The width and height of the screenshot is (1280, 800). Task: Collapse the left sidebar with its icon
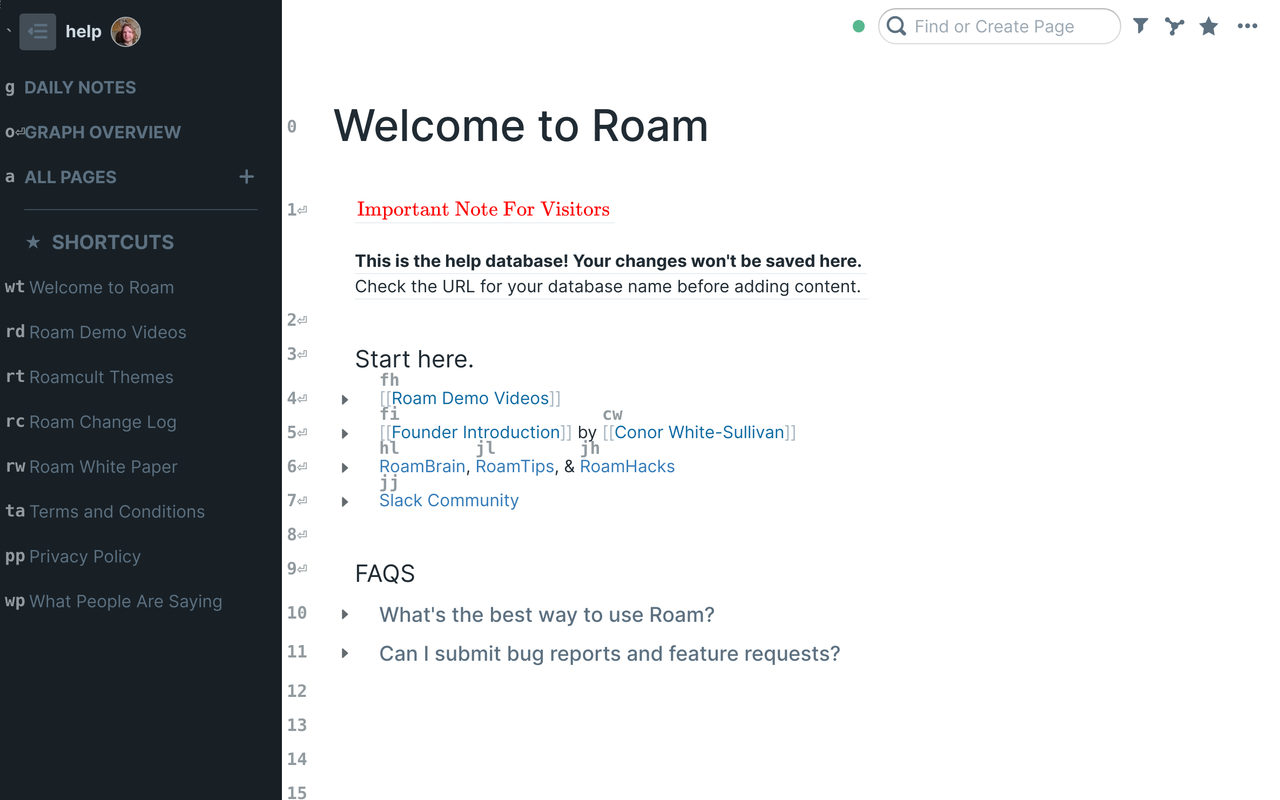coord(37,31)
